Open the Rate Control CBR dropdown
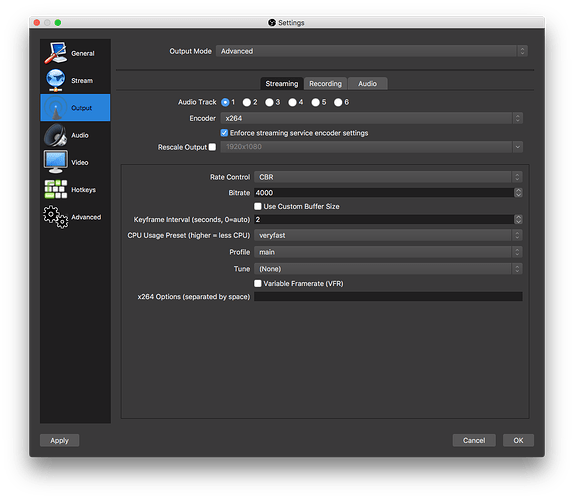574x499 pixels. click(388, 177)
